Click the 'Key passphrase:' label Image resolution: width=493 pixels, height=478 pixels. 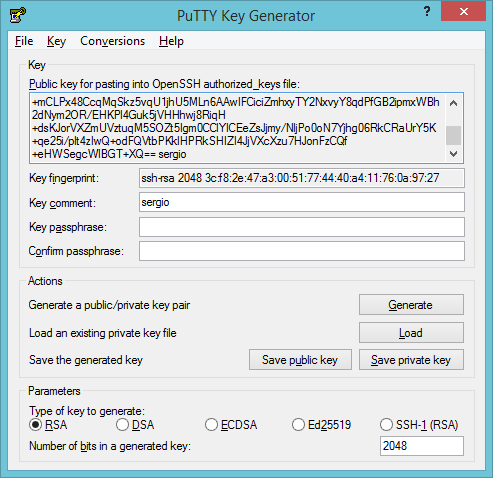point(68,227)
